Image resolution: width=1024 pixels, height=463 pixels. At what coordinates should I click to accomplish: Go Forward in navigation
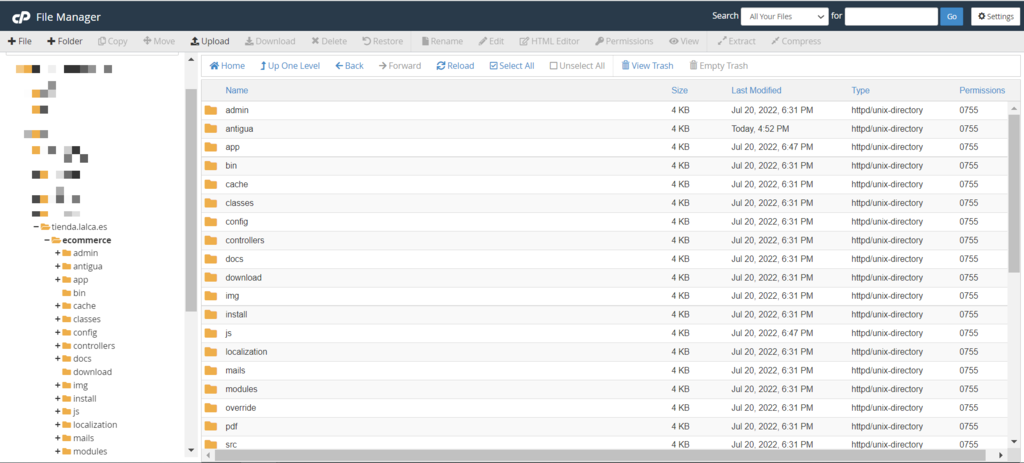(400, 66)
